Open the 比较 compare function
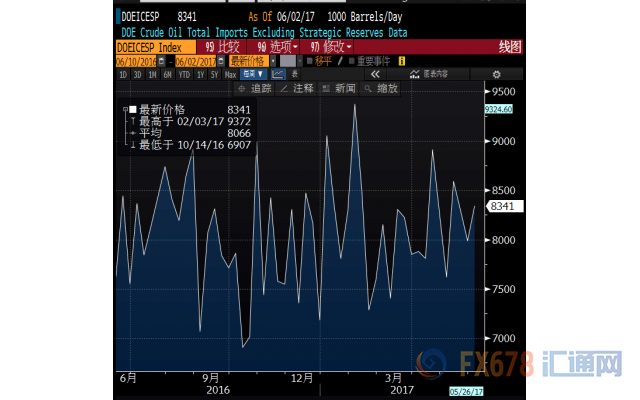Screen dimensions: 640x400 click(222, 47)
